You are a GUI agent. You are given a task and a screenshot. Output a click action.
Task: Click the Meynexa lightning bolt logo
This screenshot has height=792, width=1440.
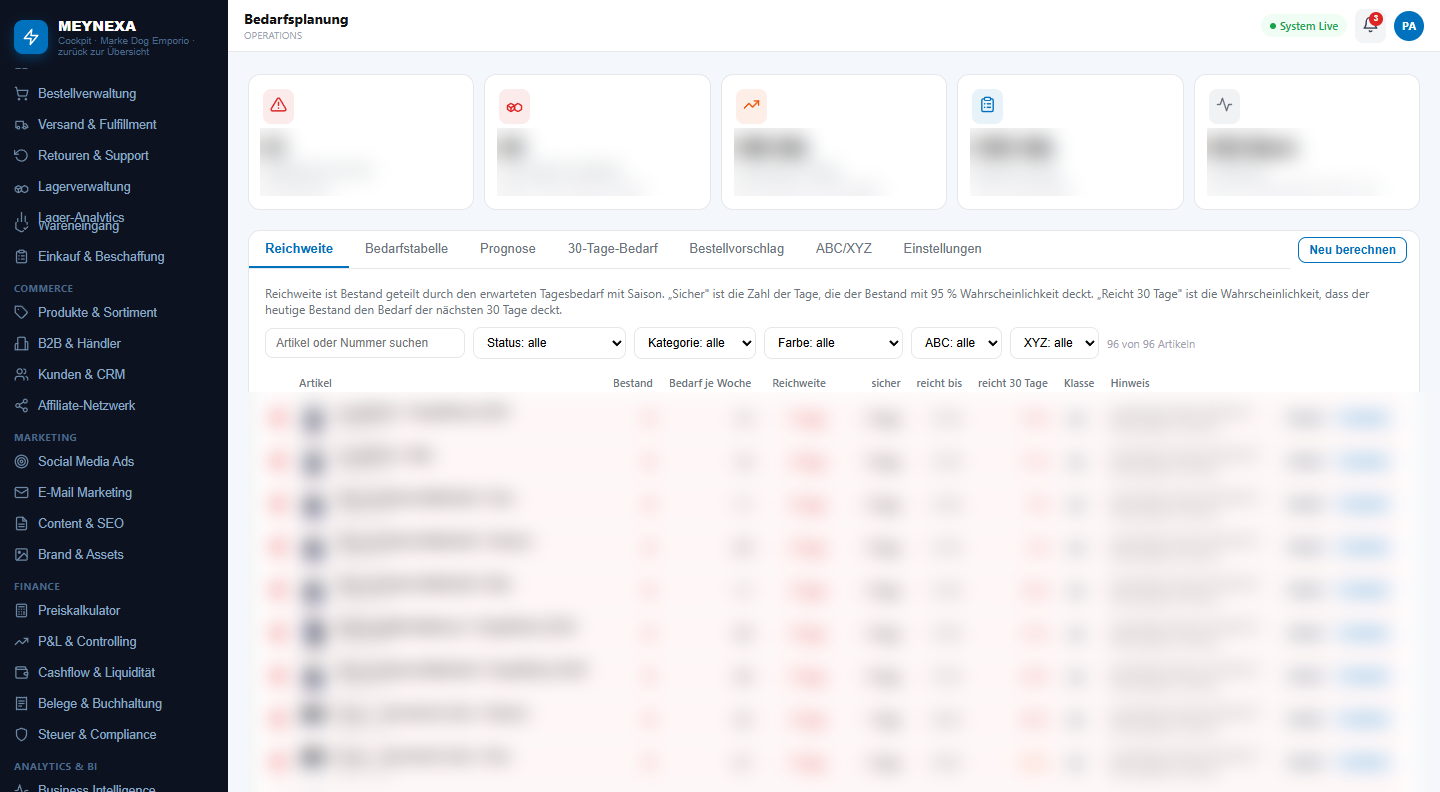point(31,37)
